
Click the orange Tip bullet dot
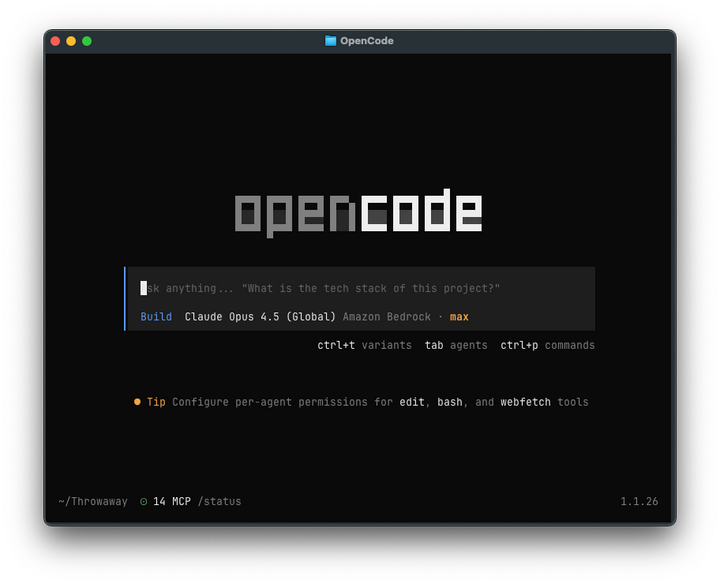[137, 402]
